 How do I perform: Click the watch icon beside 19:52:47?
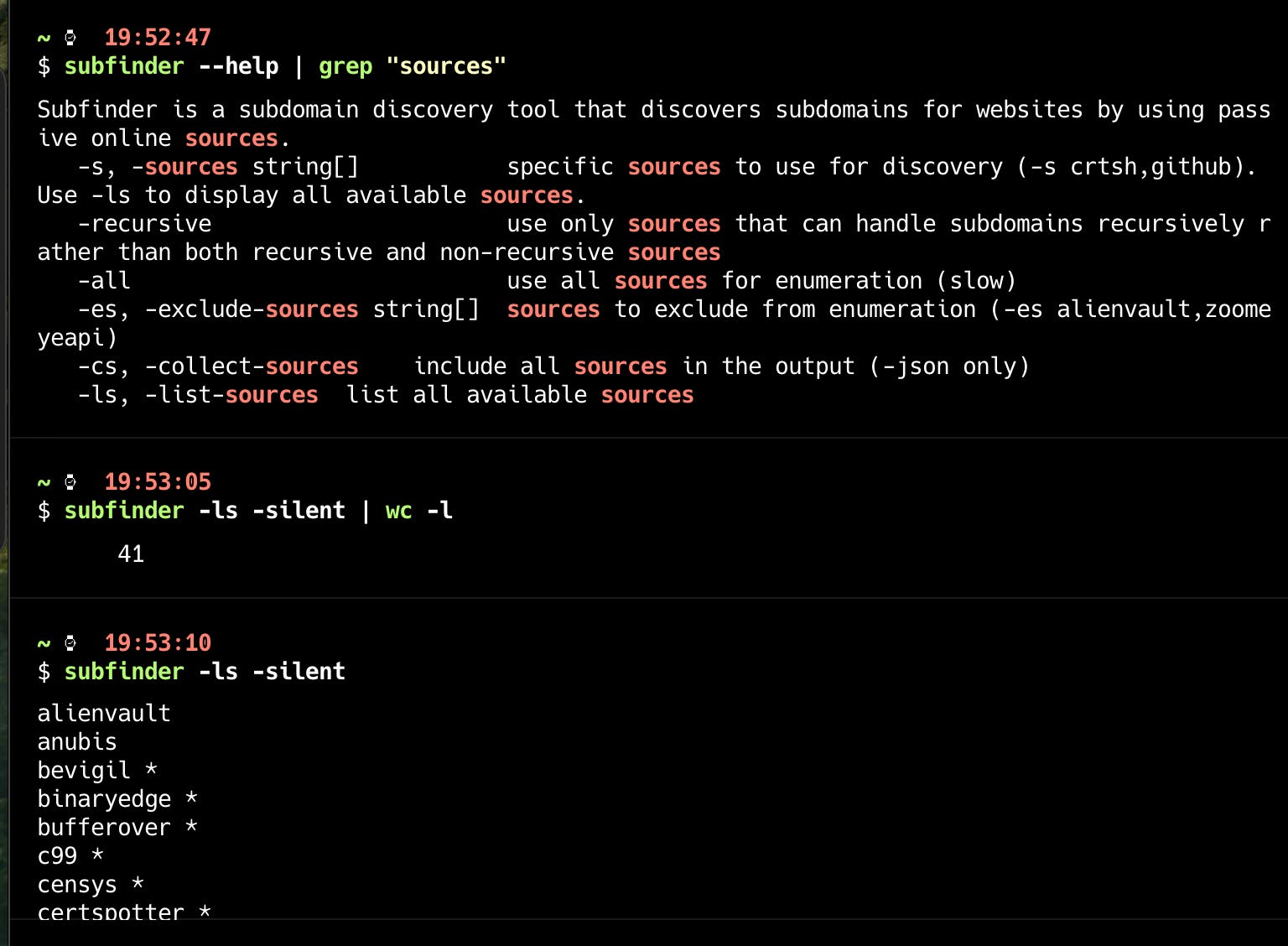click(71, 37)
